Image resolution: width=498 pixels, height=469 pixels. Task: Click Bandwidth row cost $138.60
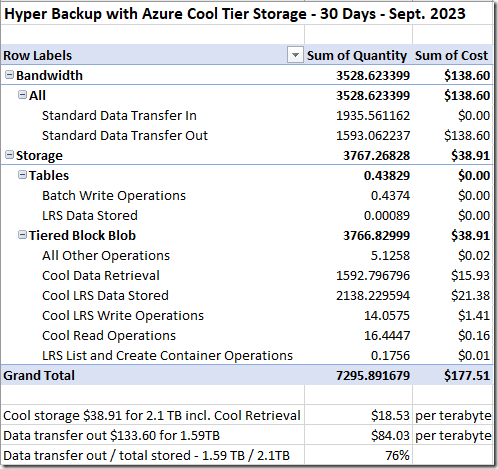point(467,76)
